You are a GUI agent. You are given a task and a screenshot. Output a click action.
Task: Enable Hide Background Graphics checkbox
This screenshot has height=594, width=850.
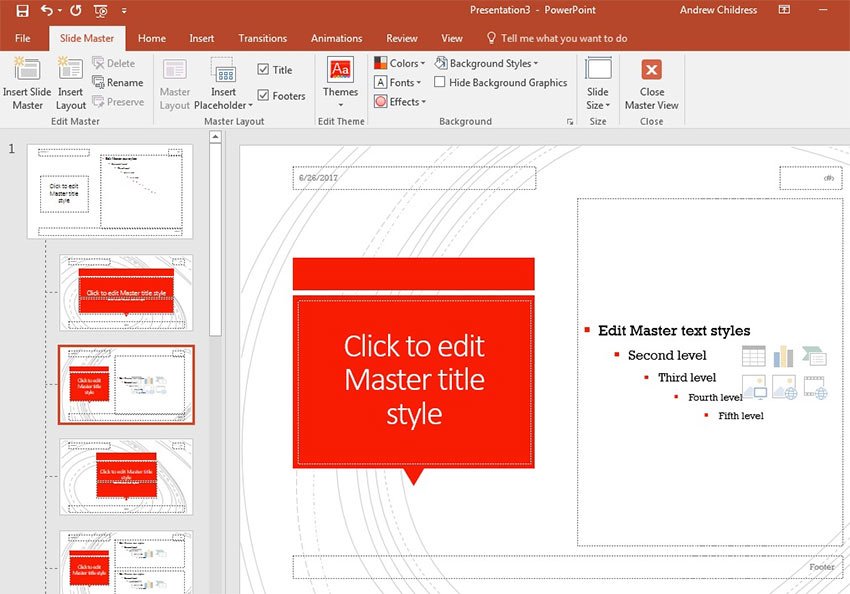[x=440, y=82]
